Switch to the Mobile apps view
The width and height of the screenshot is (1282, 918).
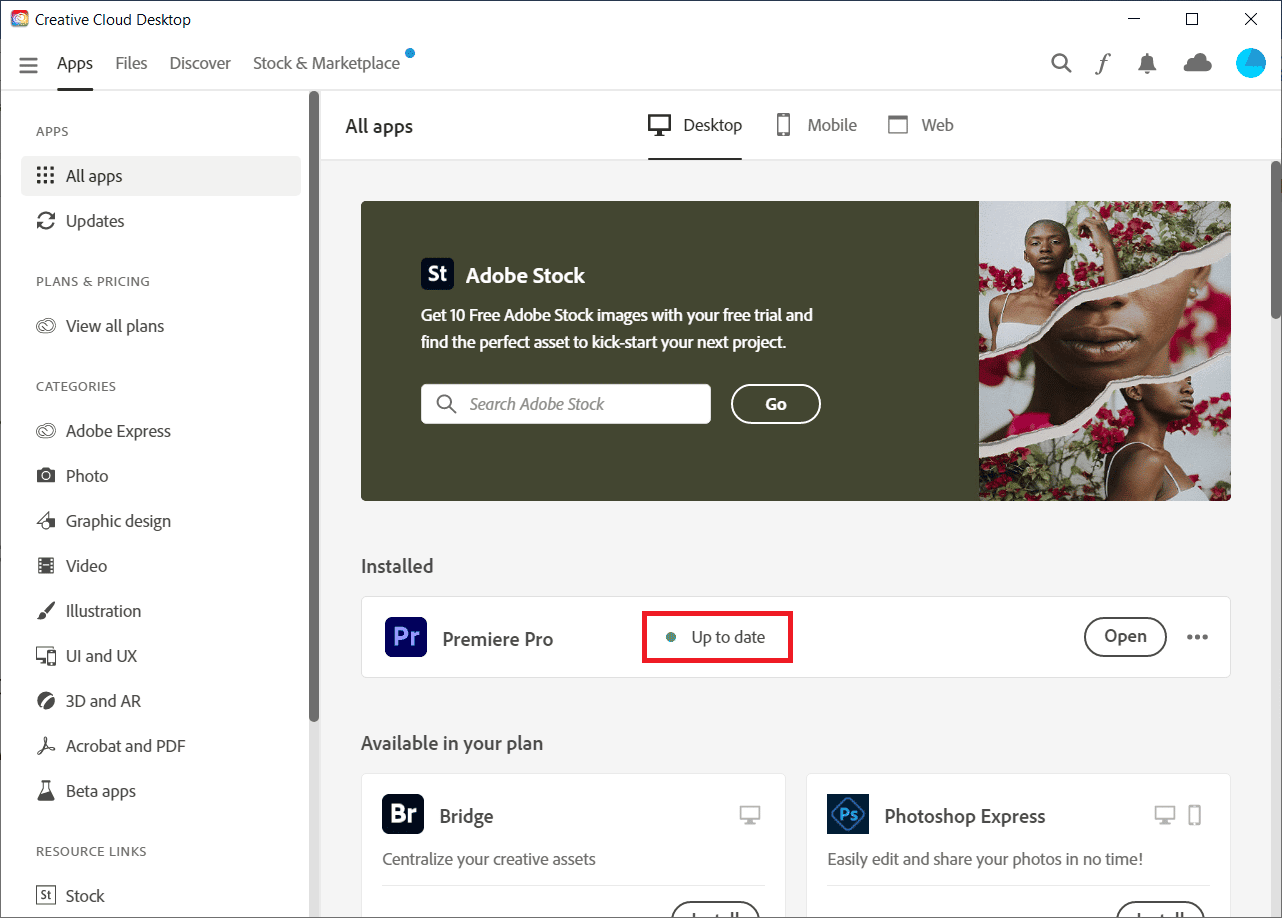pyautogui.click(x=816, y=124)
